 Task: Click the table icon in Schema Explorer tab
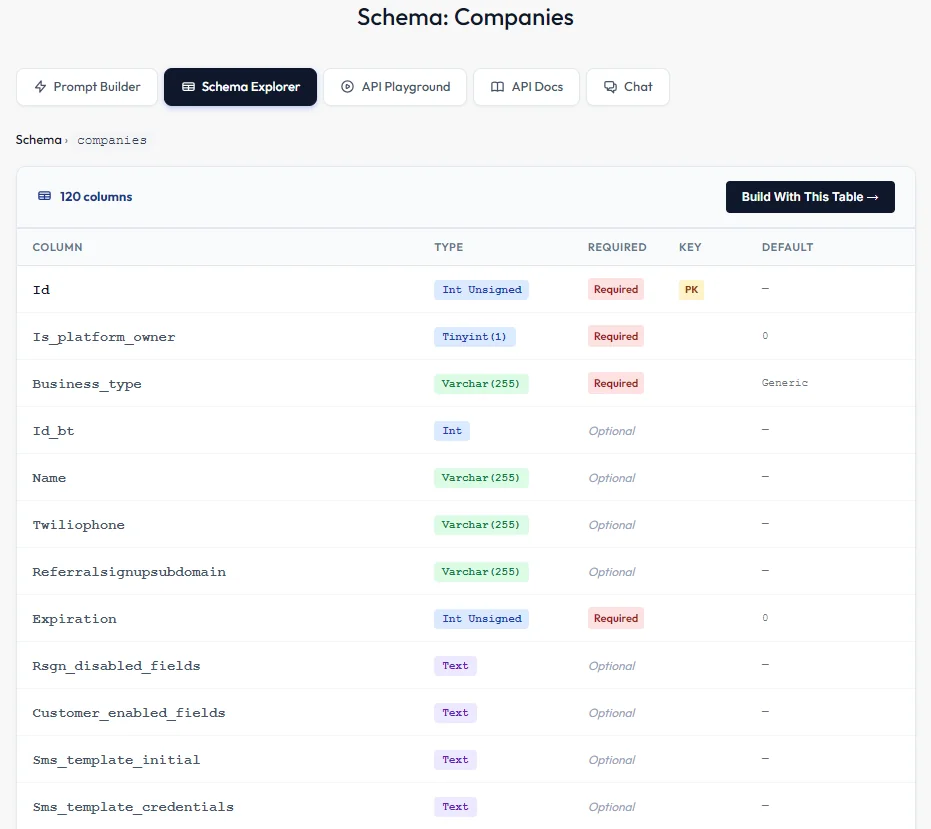tap(188, 87)
